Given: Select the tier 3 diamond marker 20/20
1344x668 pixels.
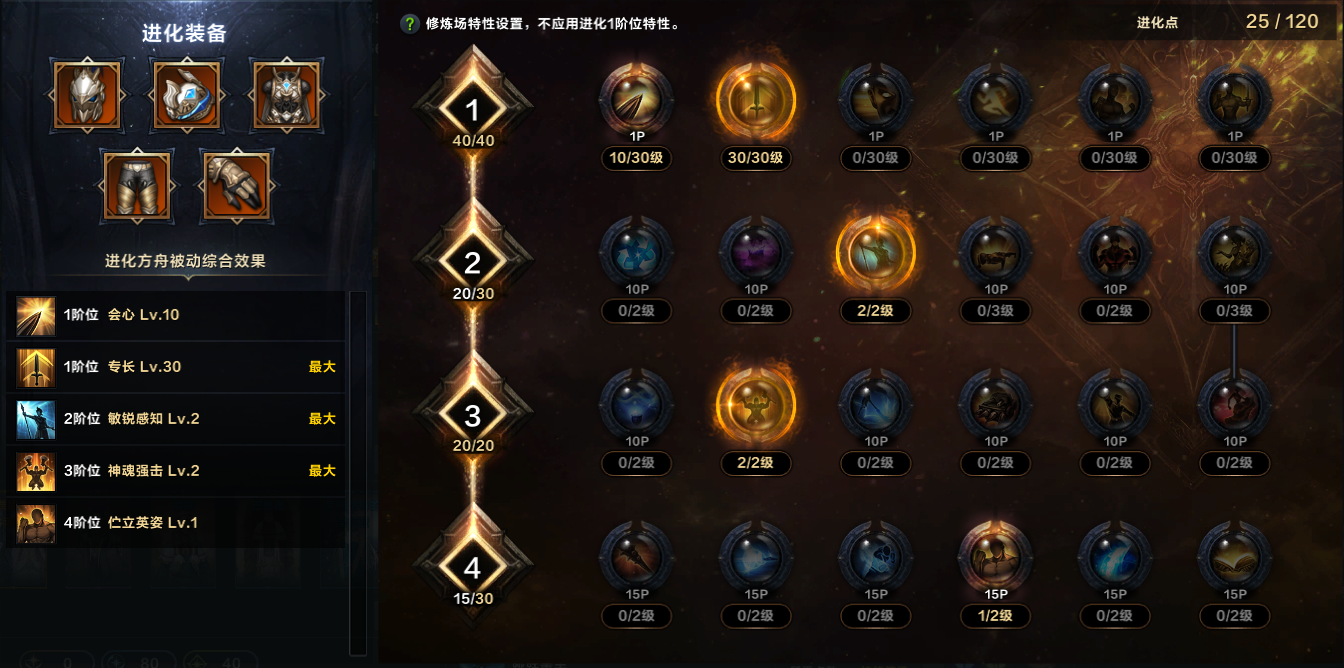Looking at the screenshot, I should [473, 414].
